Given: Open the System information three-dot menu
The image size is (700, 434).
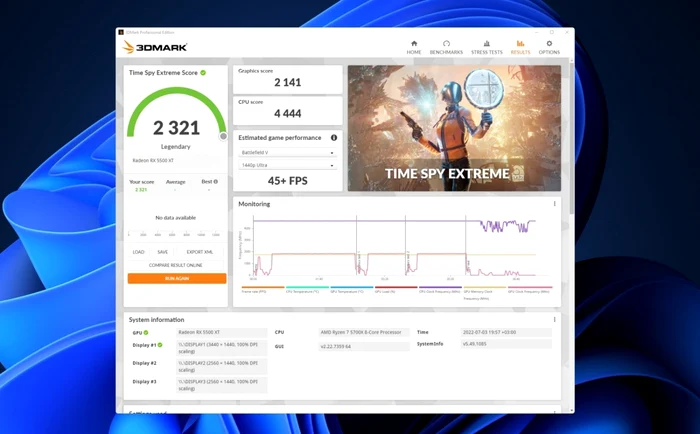Looking at the screenshot, I should point(554,320).
